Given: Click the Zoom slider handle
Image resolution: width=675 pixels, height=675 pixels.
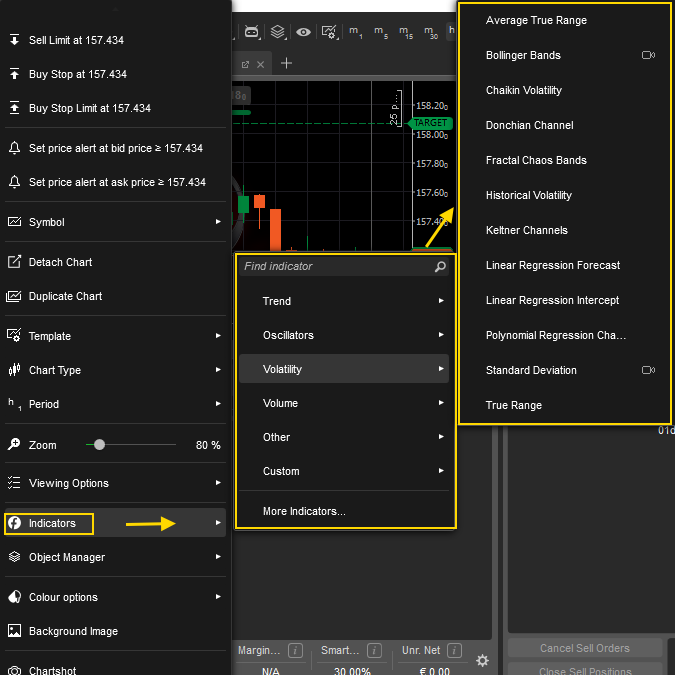Looking at the screenshot, I should click(99, 444).
